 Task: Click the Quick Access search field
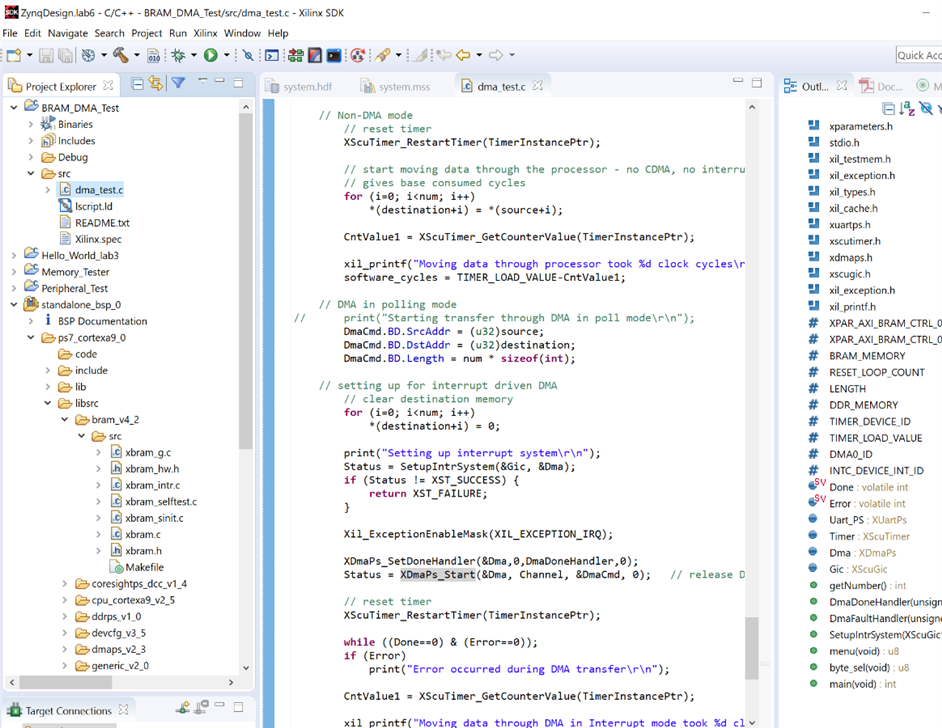pyautogui.click(x=918, y=55)
